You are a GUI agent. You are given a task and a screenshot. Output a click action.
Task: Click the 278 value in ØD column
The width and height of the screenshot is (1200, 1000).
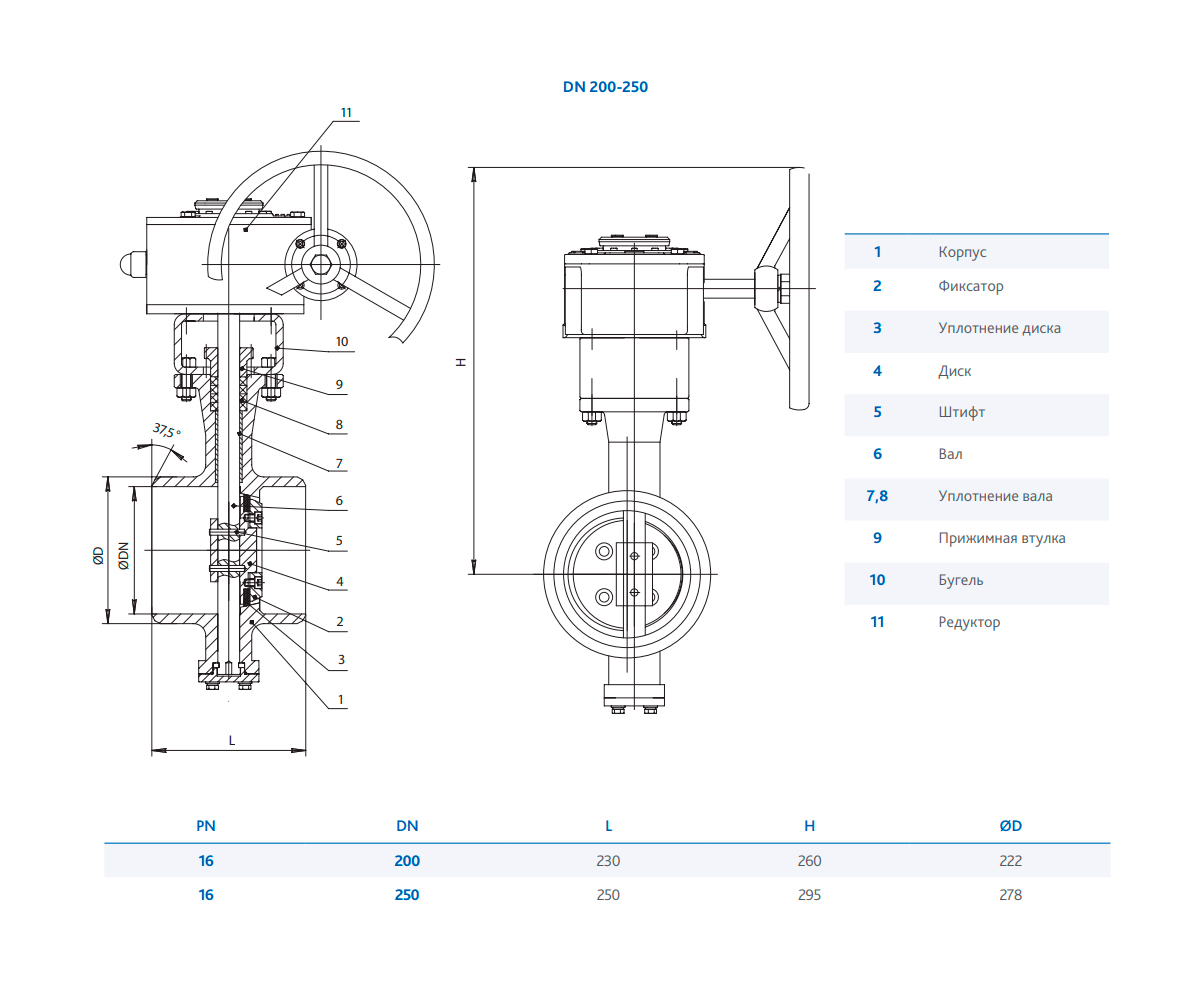point(1010,895)
